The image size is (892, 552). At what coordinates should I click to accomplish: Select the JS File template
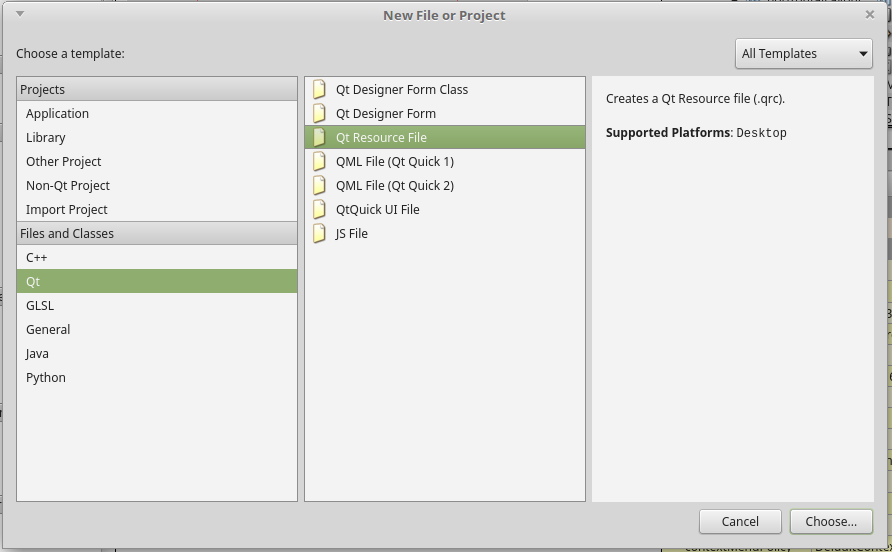[445, 233]
